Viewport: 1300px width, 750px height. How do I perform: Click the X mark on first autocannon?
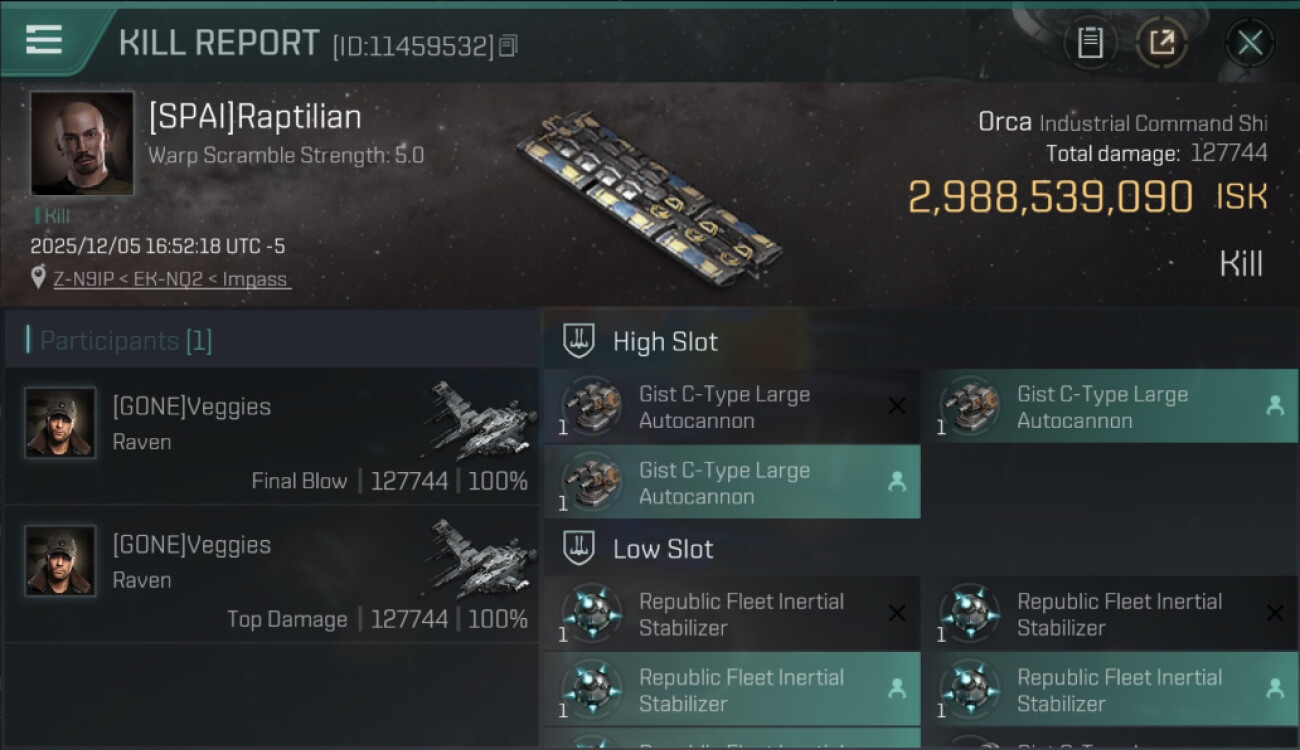897,406
